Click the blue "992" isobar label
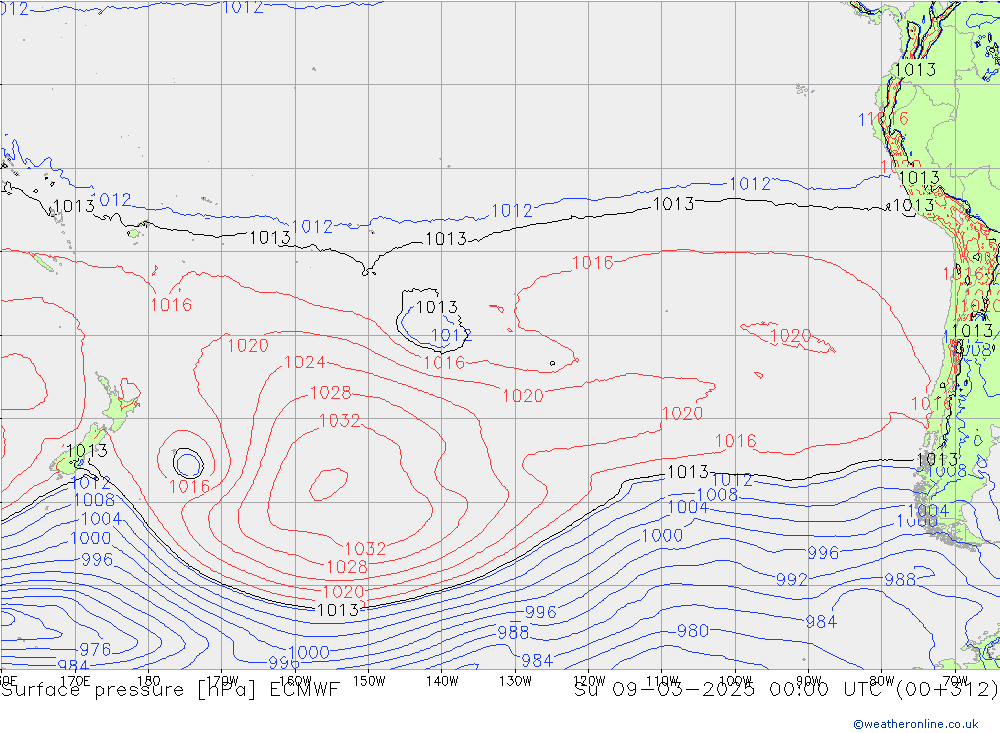 tap(791, 579)
